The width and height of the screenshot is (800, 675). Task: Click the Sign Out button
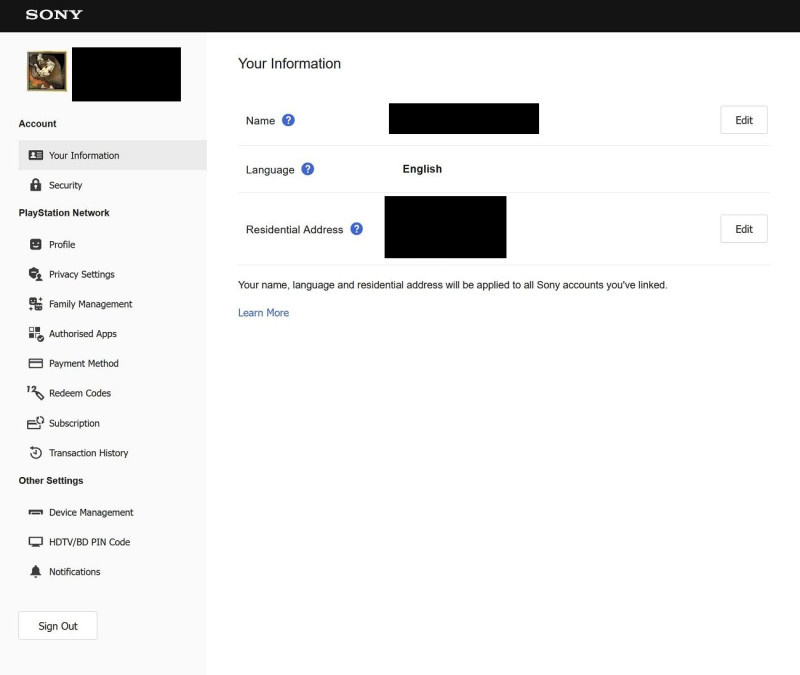58,626
